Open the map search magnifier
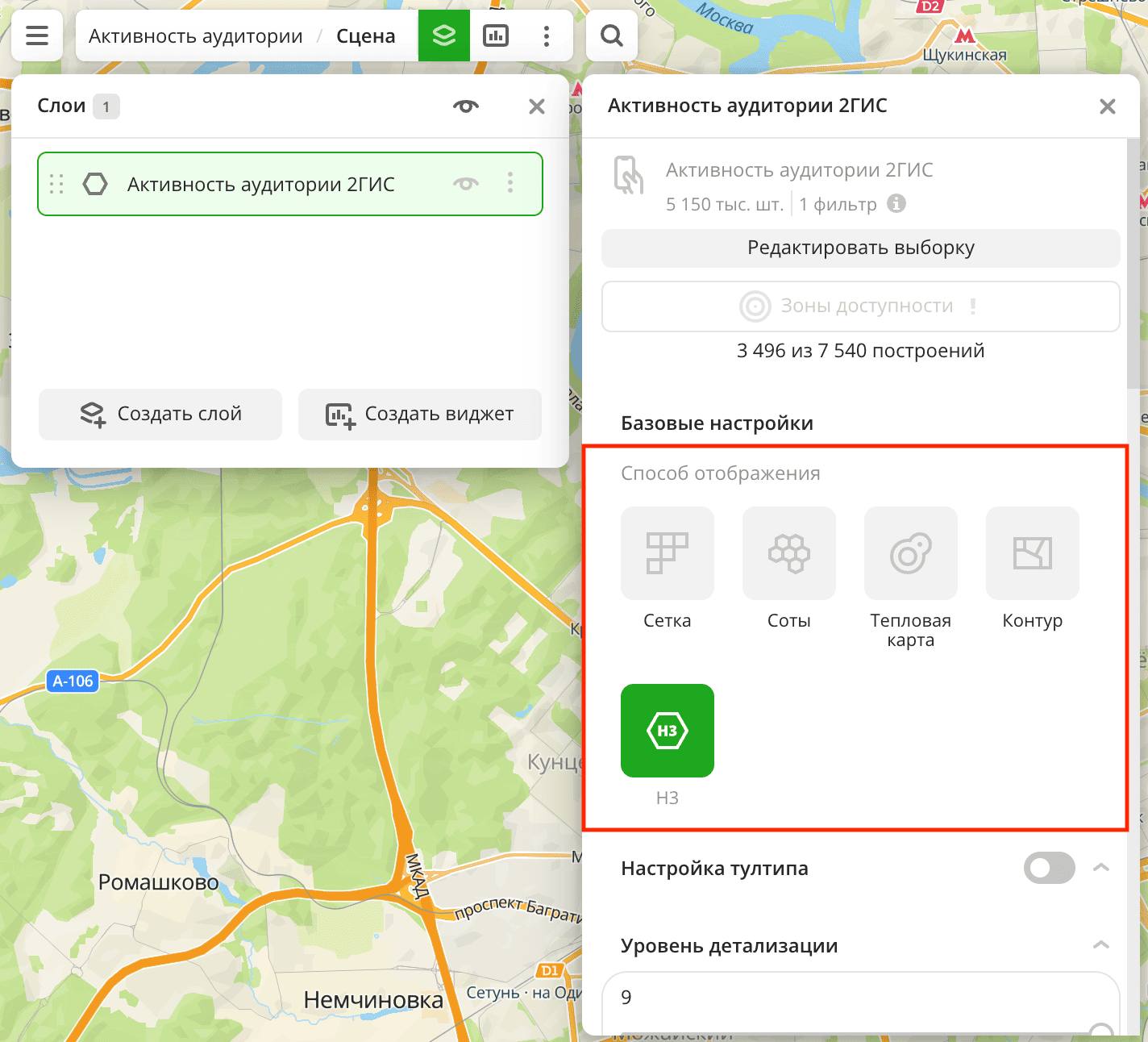This screenshot has height=1042, width=1148. point(612,35)
